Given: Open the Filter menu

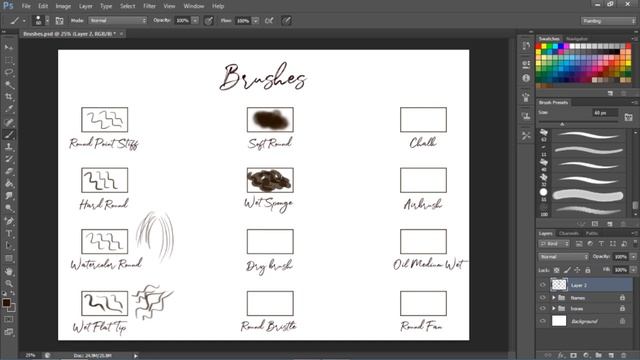Looking at the screenshot, I should pos(149,6).
